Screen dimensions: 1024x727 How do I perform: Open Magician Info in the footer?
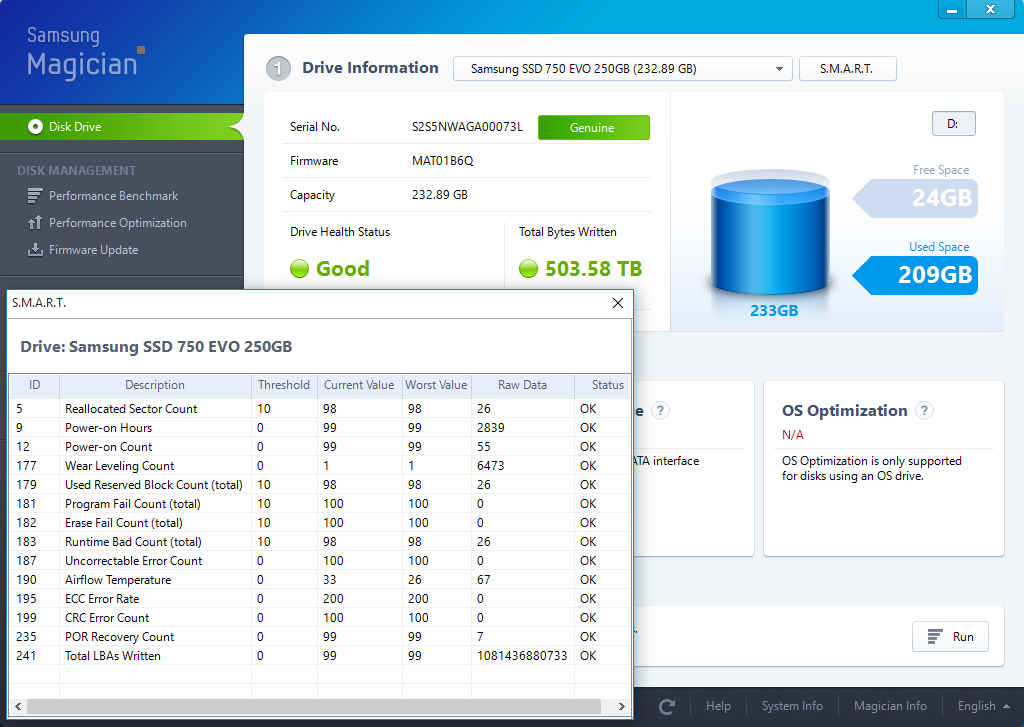(890, 706)
